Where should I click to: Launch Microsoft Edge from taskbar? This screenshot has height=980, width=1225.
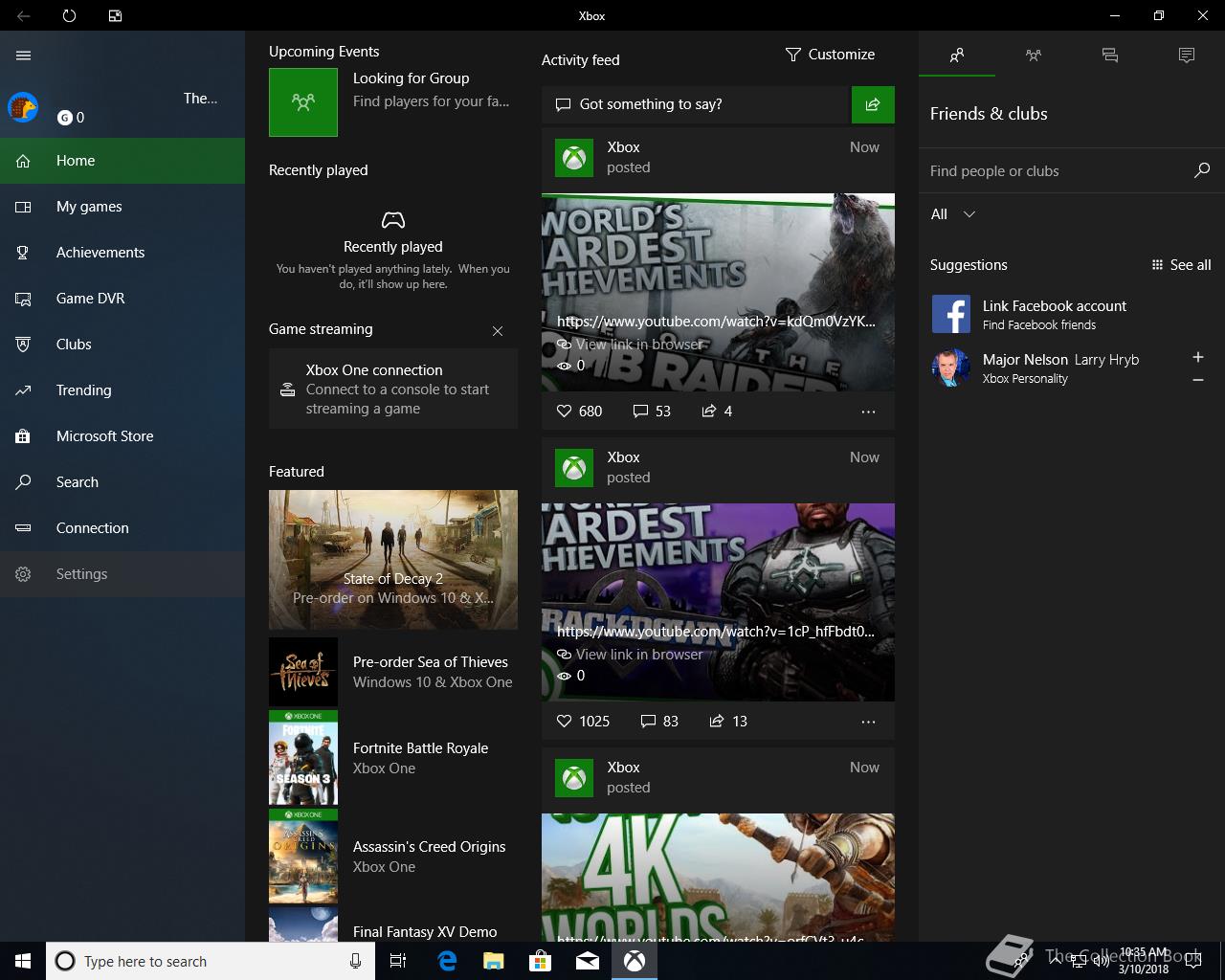click(x=447, y=961)
